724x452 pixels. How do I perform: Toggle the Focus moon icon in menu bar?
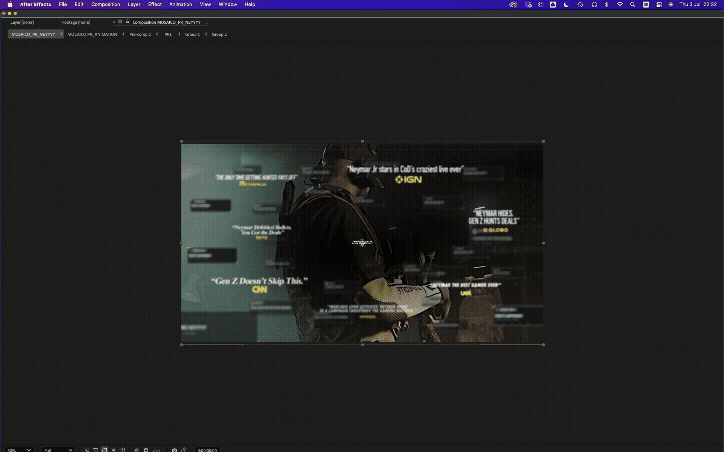tap(566, 4)
